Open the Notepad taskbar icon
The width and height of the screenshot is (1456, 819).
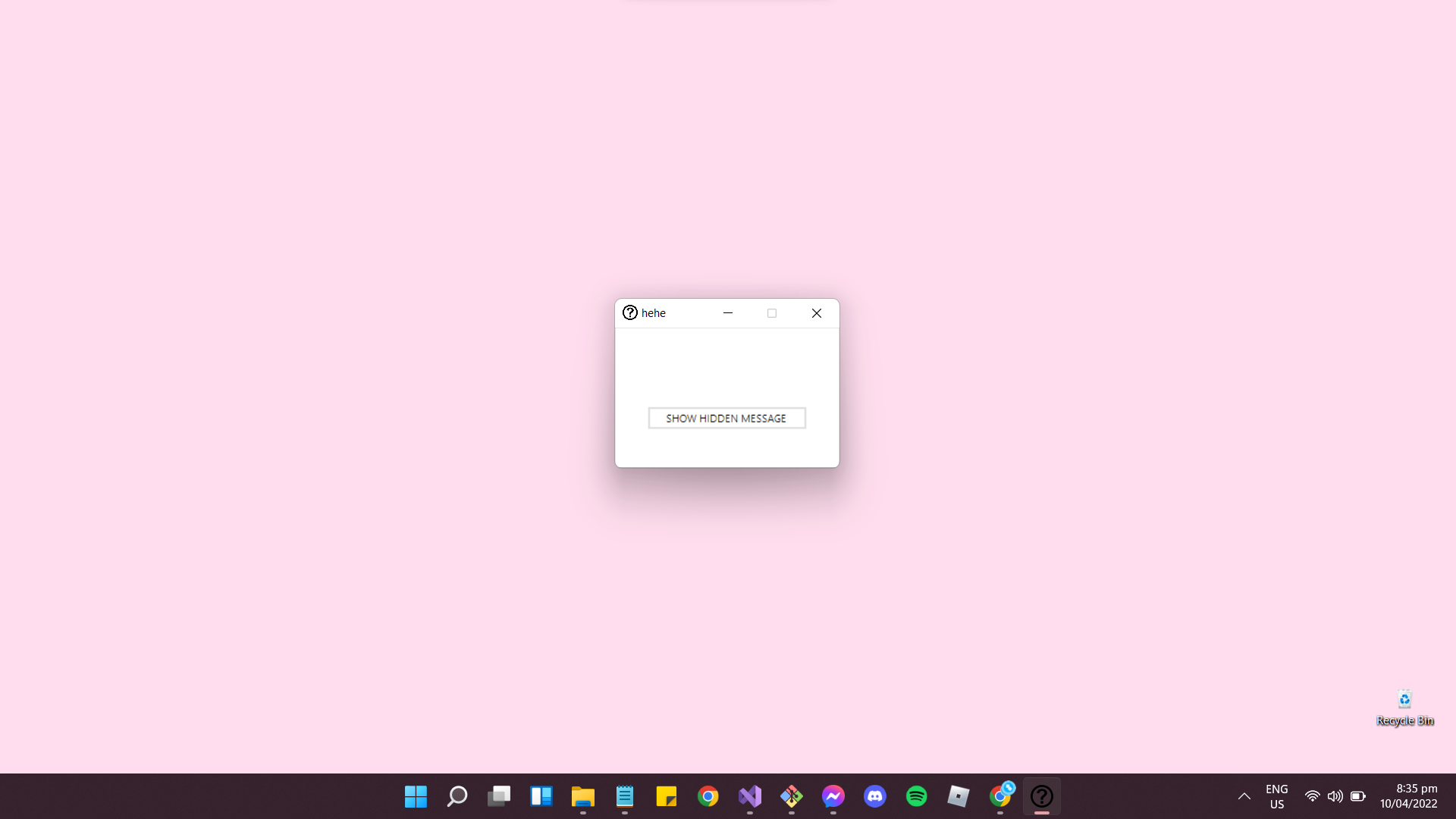pos(624,796)
